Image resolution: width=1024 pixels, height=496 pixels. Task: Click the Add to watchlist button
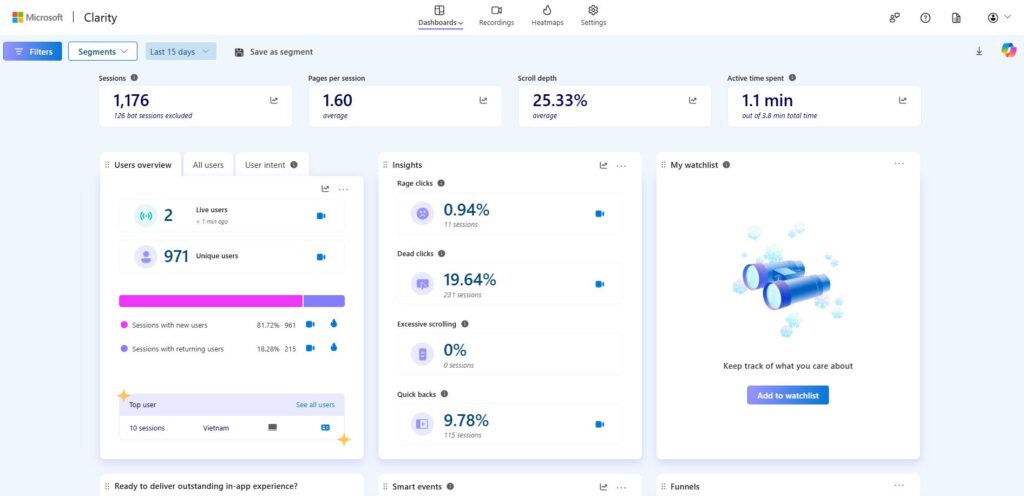[x=787, y=395]
